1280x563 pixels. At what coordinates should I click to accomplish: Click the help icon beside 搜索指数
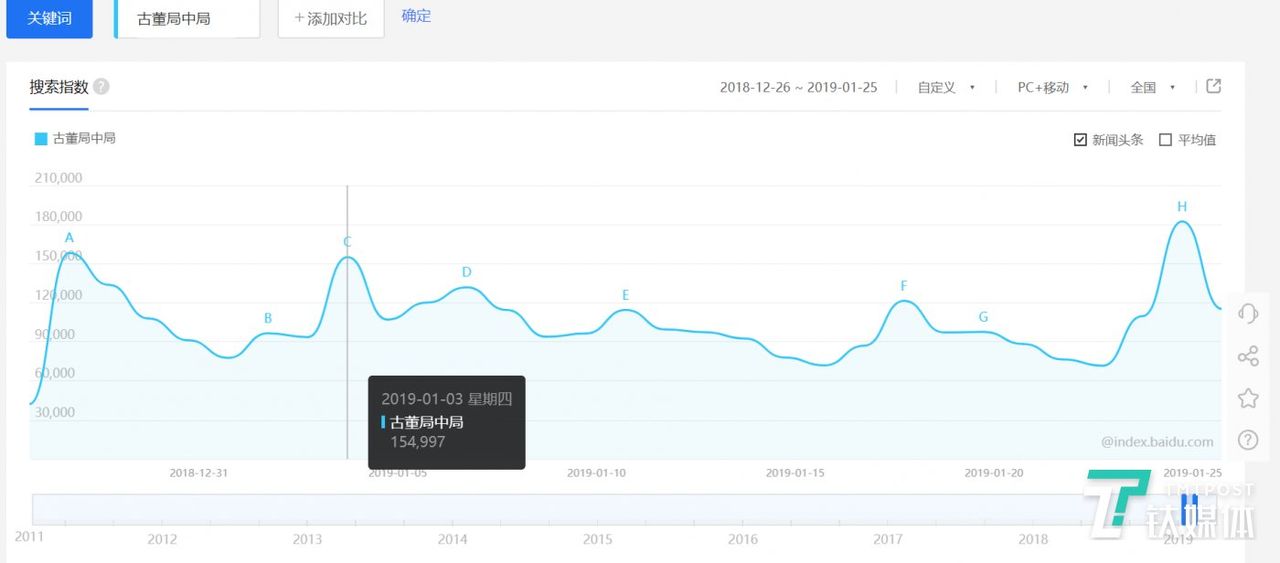pos(101,87)
